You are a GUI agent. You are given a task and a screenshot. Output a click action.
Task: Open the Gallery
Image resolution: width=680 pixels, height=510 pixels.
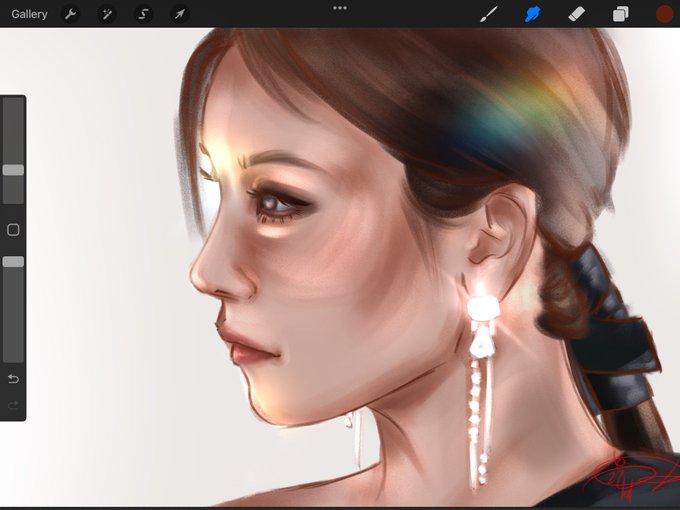[x=29, y=14]
